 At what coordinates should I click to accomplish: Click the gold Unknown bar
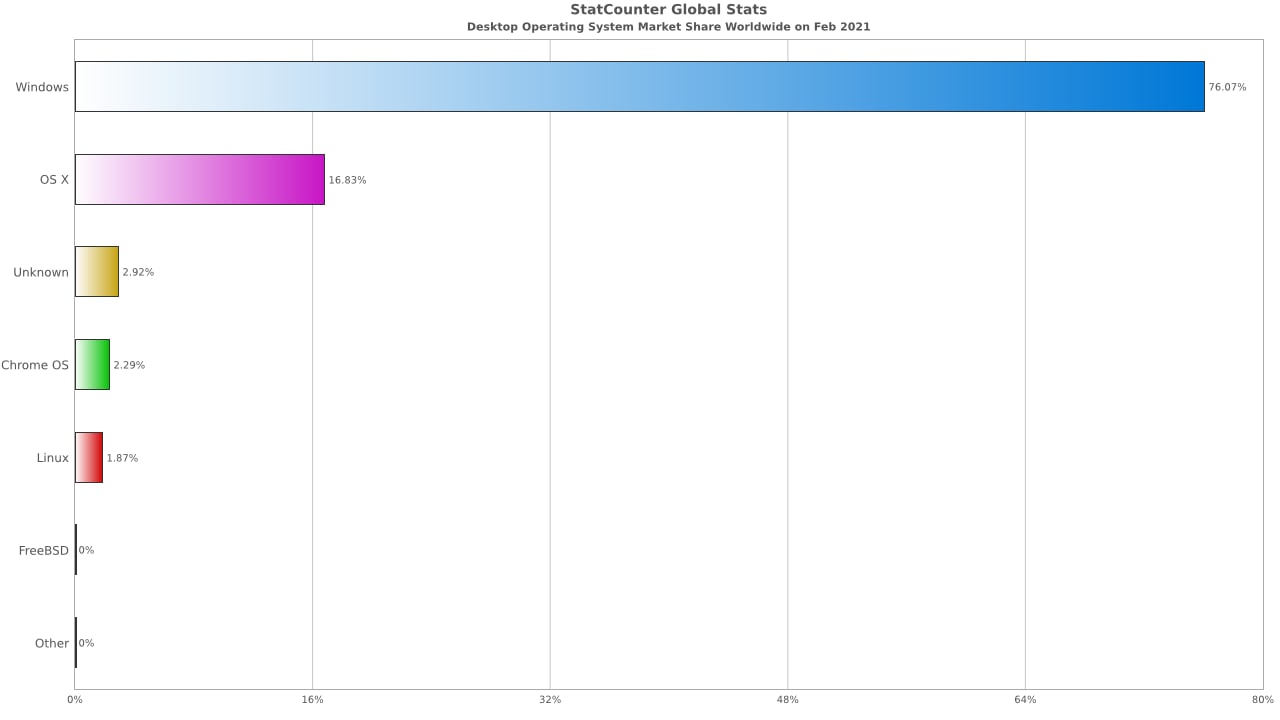click(97, 272)
